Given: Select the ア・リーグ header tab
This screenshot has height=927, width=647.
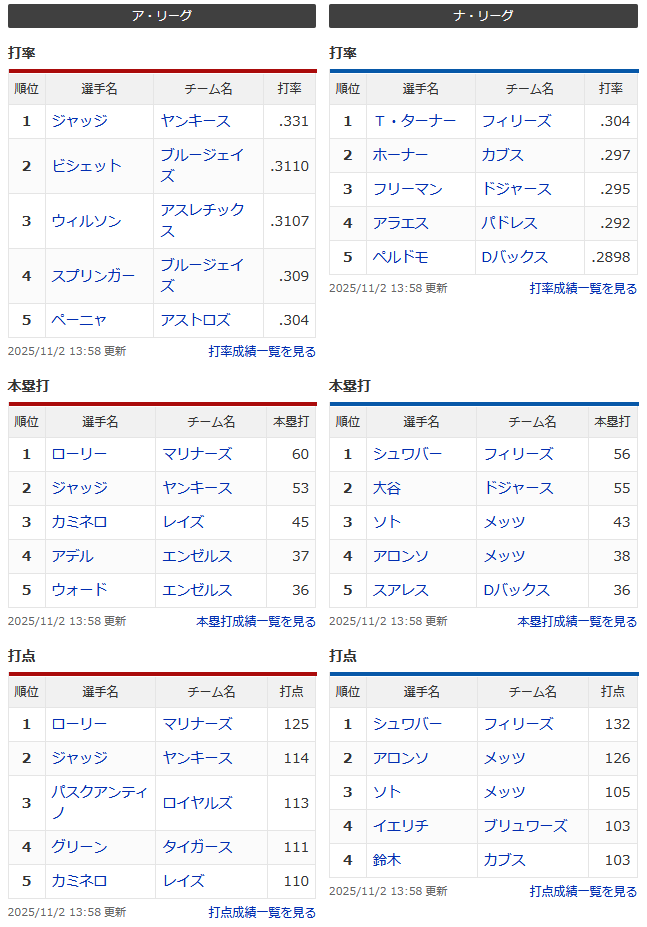Looking at the screenshot, I should point(162,16).
